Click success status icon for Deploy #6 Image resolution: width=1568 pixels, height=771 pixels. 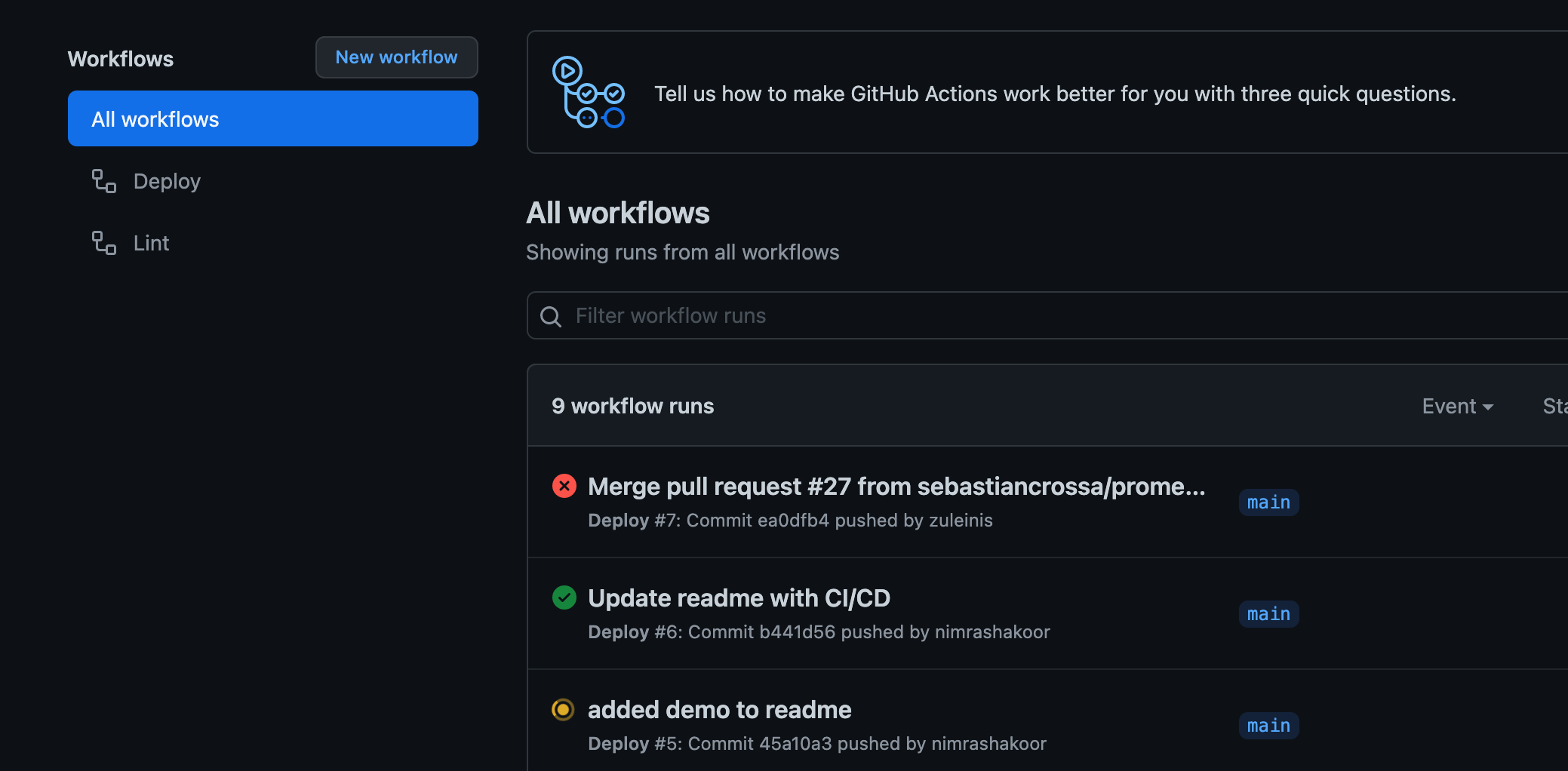coord(564,597)
